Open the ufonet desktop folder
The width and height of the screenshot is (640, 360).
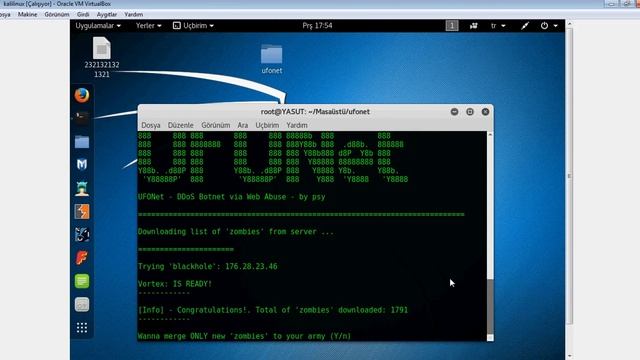271,59
